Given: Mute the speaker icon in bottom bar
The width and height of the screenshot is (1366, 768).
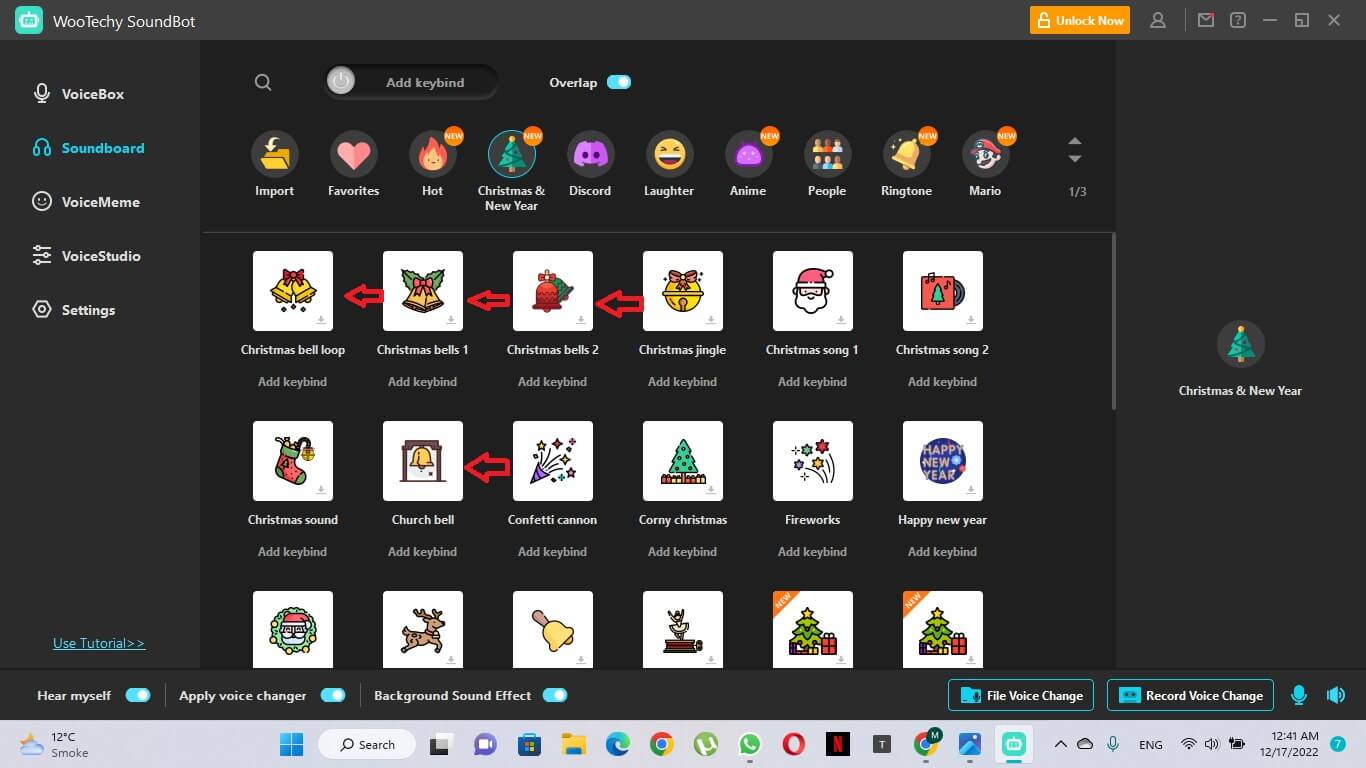Looking at the screenshot, I should click(x=1335, y=695).
